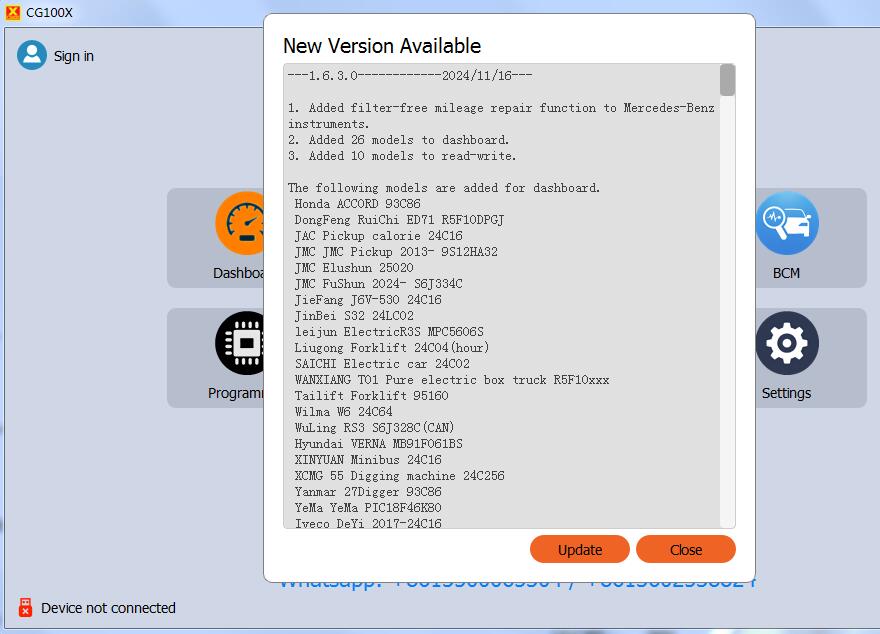
Task: Click the JAC Pickup calorie 24C16 line
Action: click(x=379, y=236)
